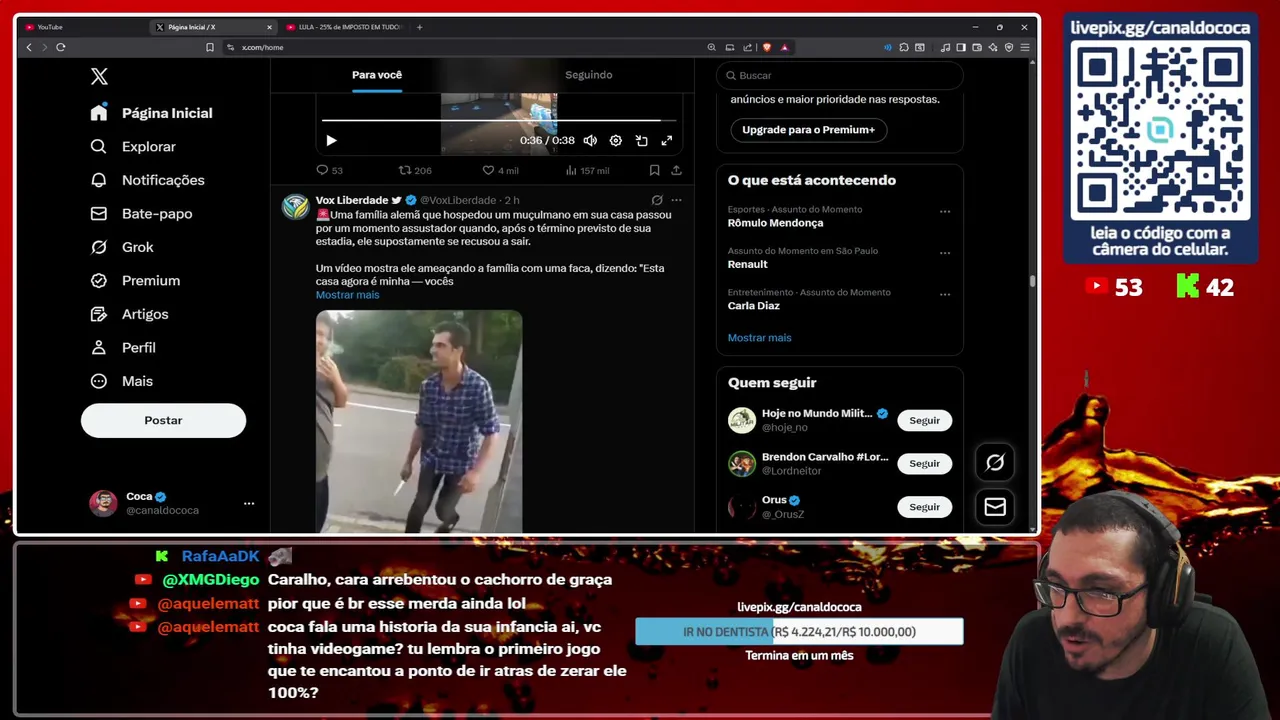Viewport: 1280px width, 720px height.
Task: Open Brave Rewards triangle icon
Action: (x=785, y=47)
